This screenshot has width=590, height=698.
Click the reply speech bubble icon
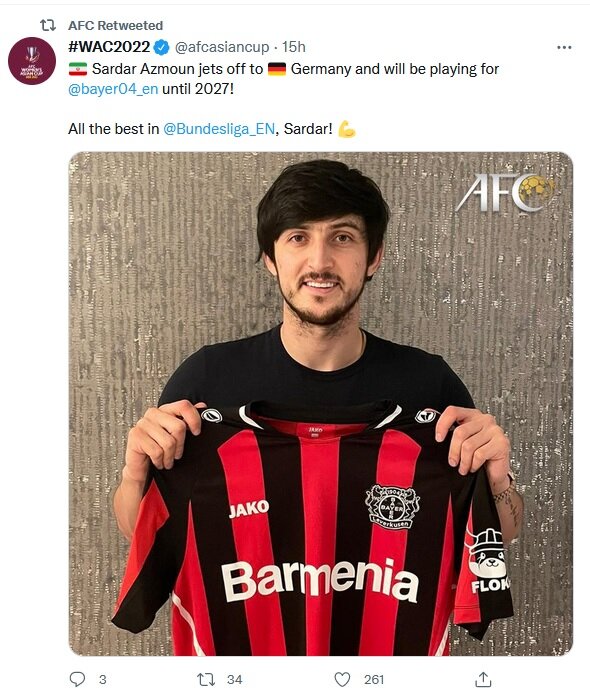pos(77,679)
